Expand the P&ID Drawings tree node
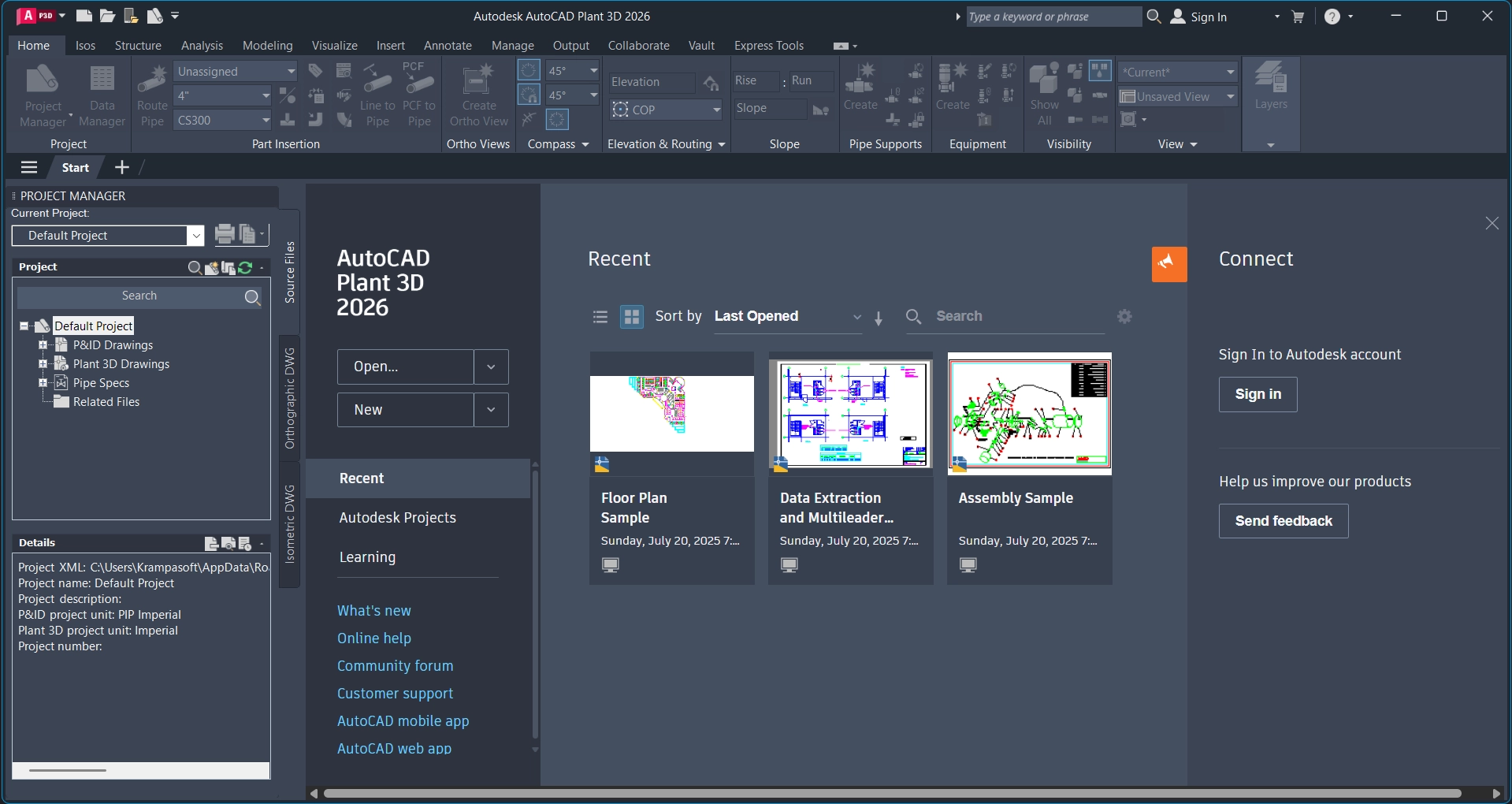The height and width of the screenshot is (804, 1512). click(x=43, y=344)
